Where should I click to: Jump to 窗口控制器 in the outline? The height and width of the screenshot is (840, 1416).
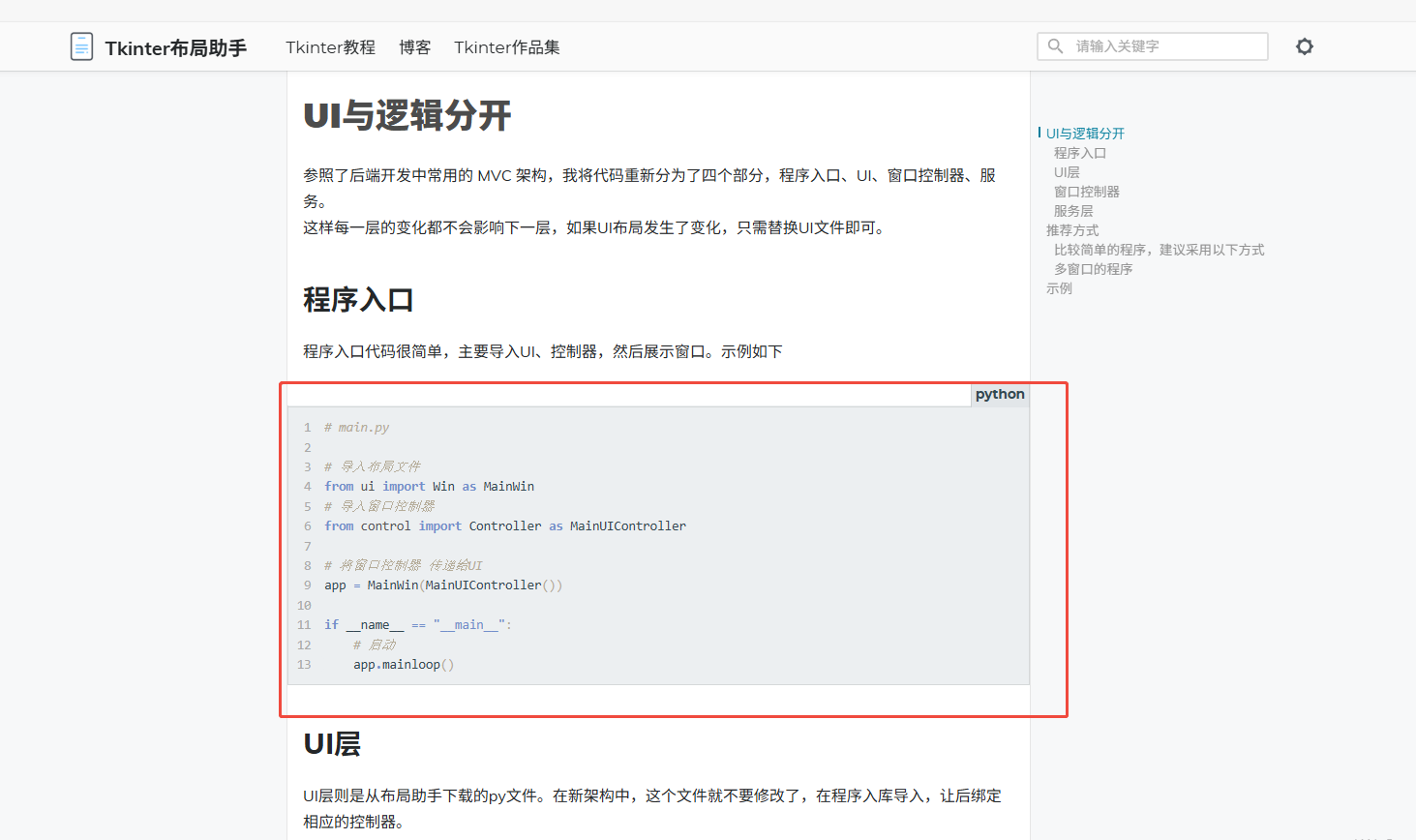[x=1087, y=192]
